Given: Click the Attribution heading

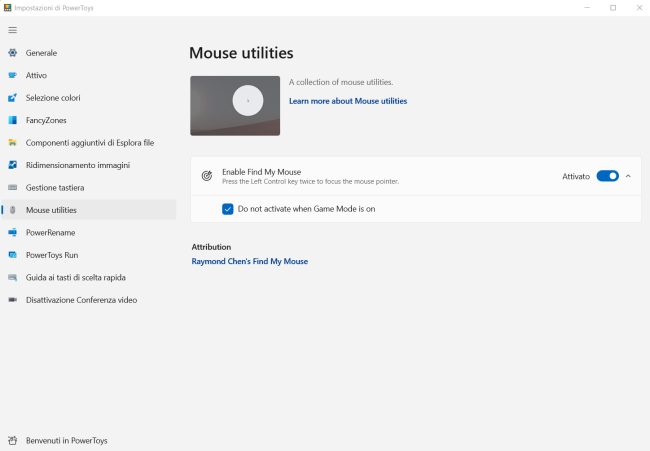Looking at the screenshot, I should point(211,247).
